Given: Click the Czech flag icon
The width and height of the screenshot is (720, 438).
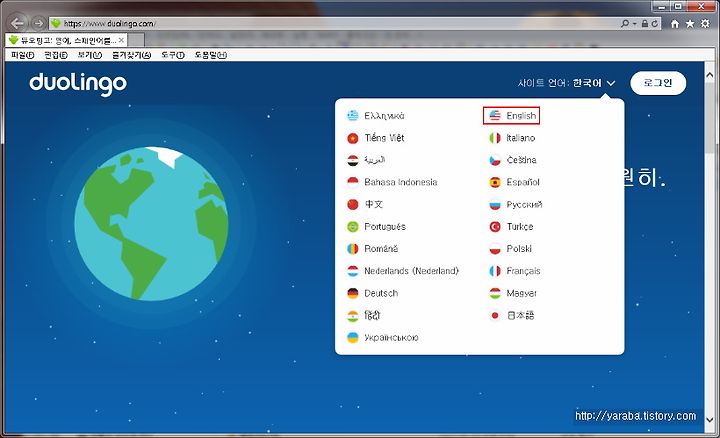Looking at the screenshot, I should tap(495, 160).
